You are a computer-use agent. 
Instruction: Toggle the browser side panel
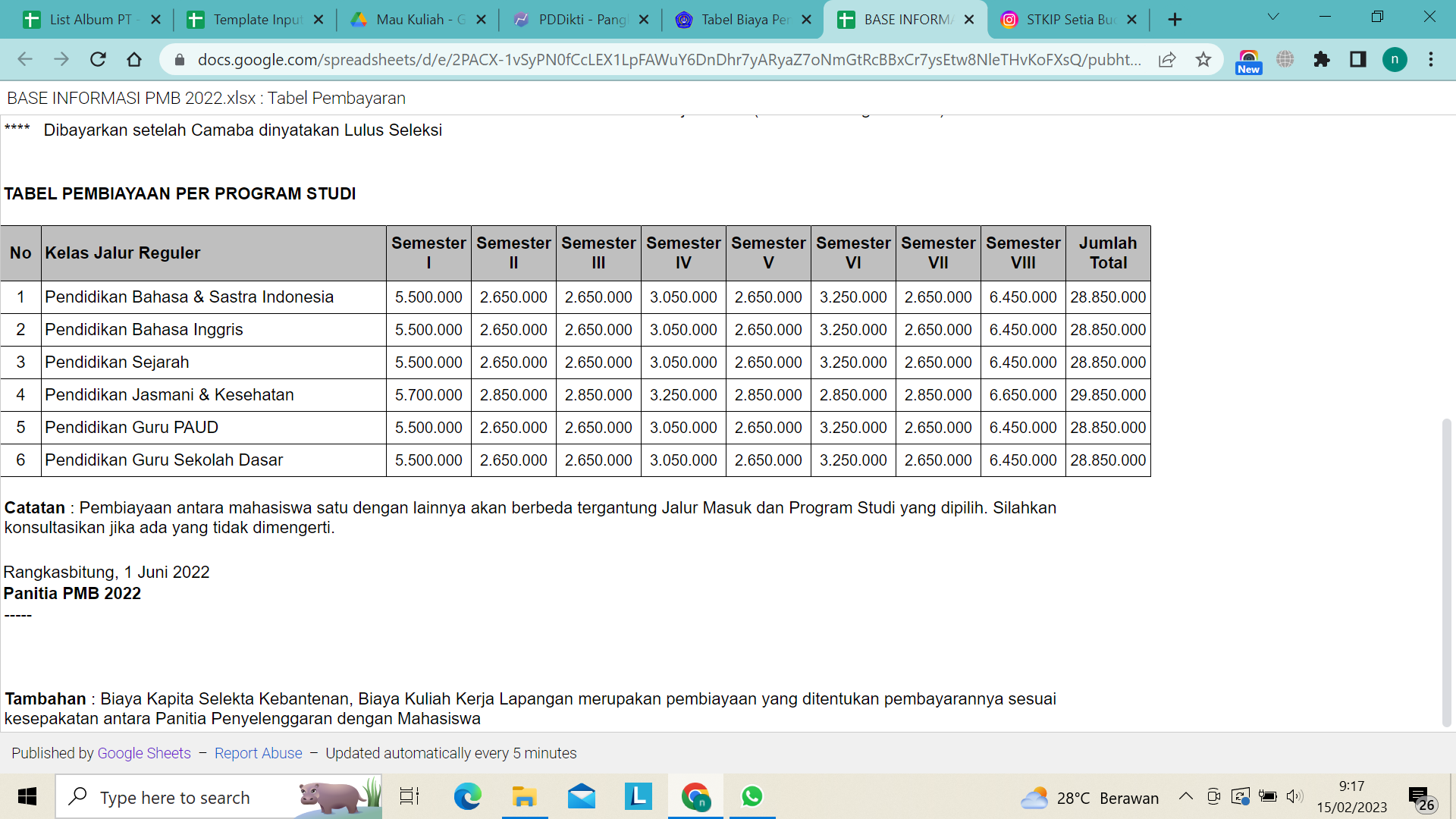tap(1358, 59)
